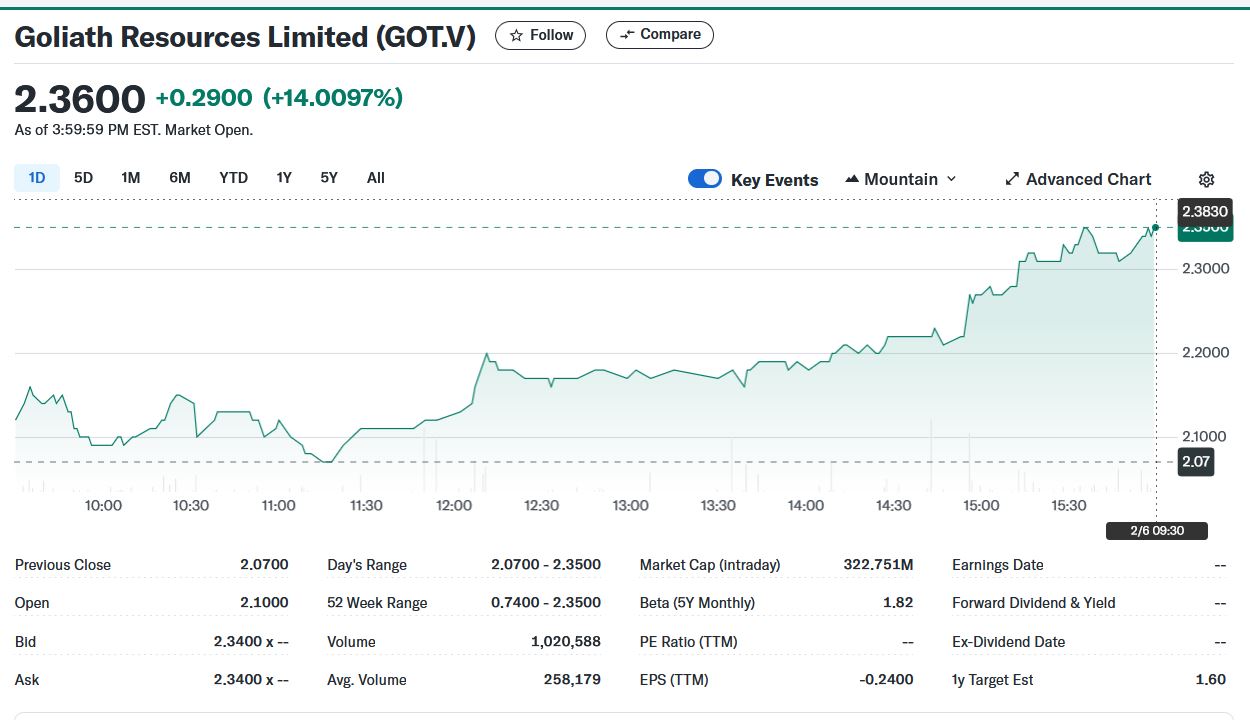
Task: Expand the Mountain chart type dropdown
Action: [x=951, y=179]
